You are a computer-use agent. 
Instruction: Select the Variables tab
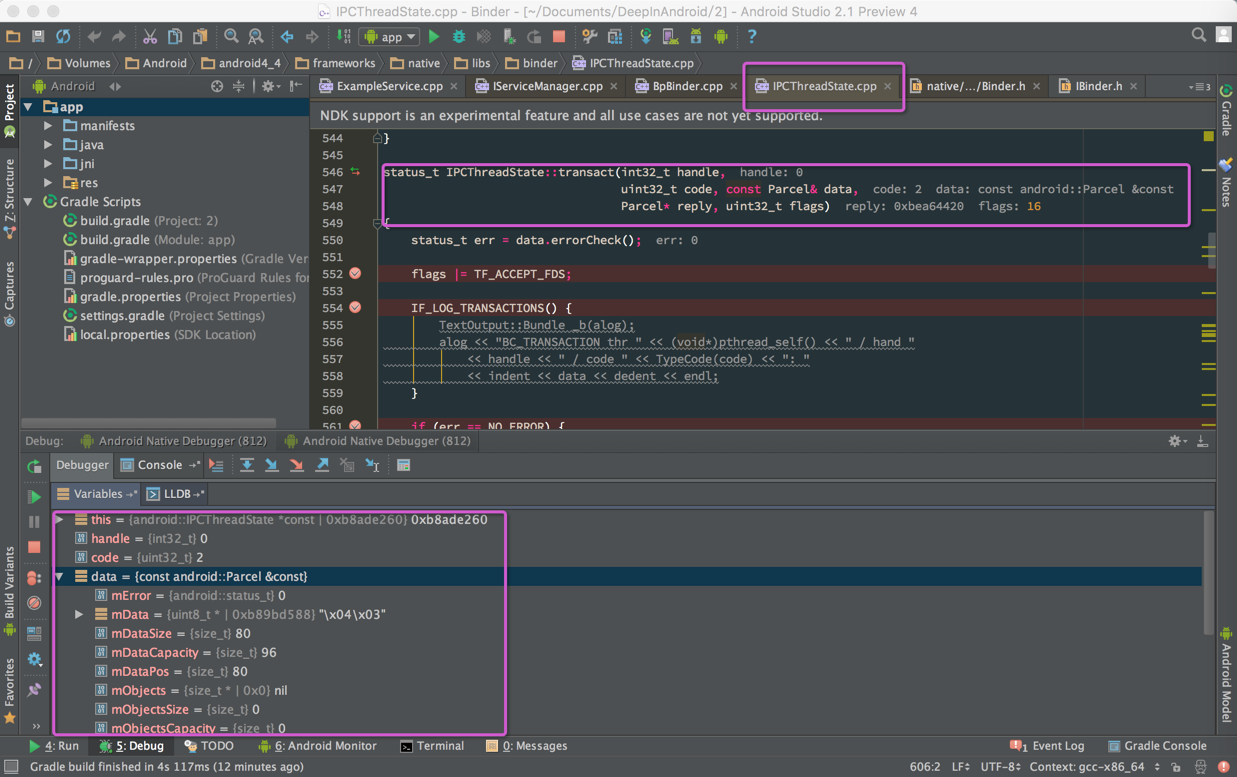click(x=97, y=494)
